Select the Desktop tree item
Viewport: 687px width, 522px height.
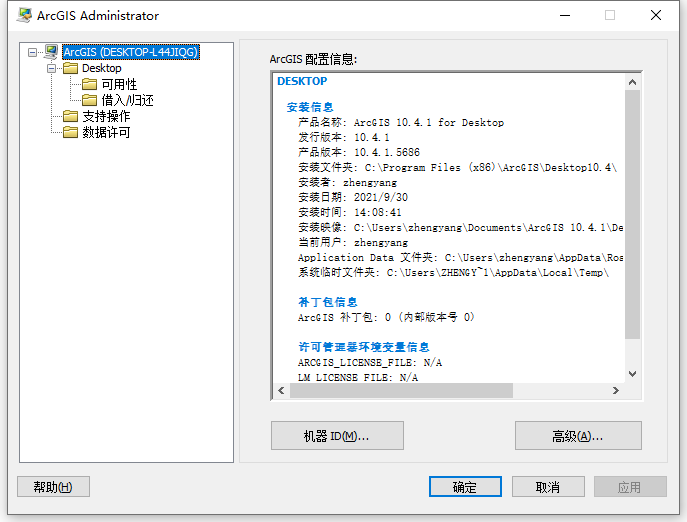(102, 68)
